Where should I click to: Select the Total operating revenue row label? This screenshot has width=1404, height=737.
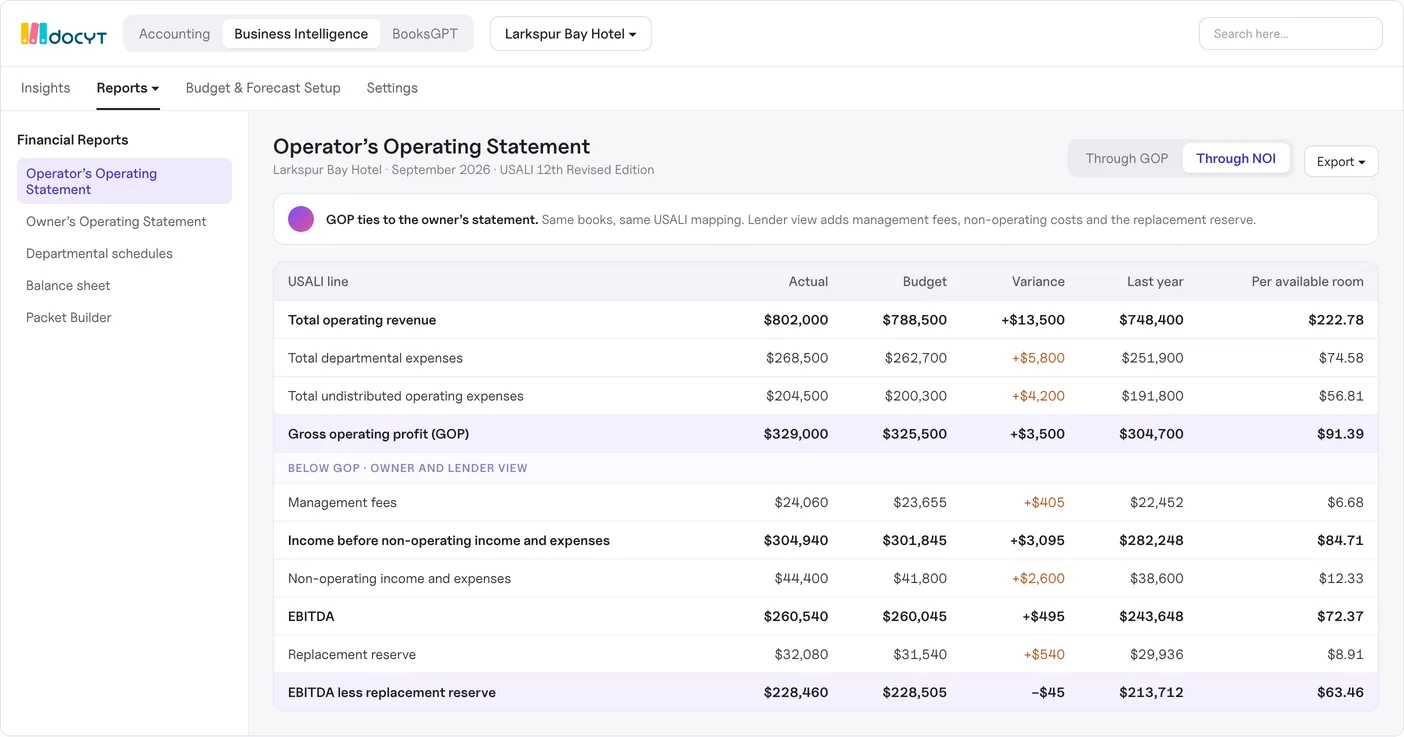click(x=362, y=320)
